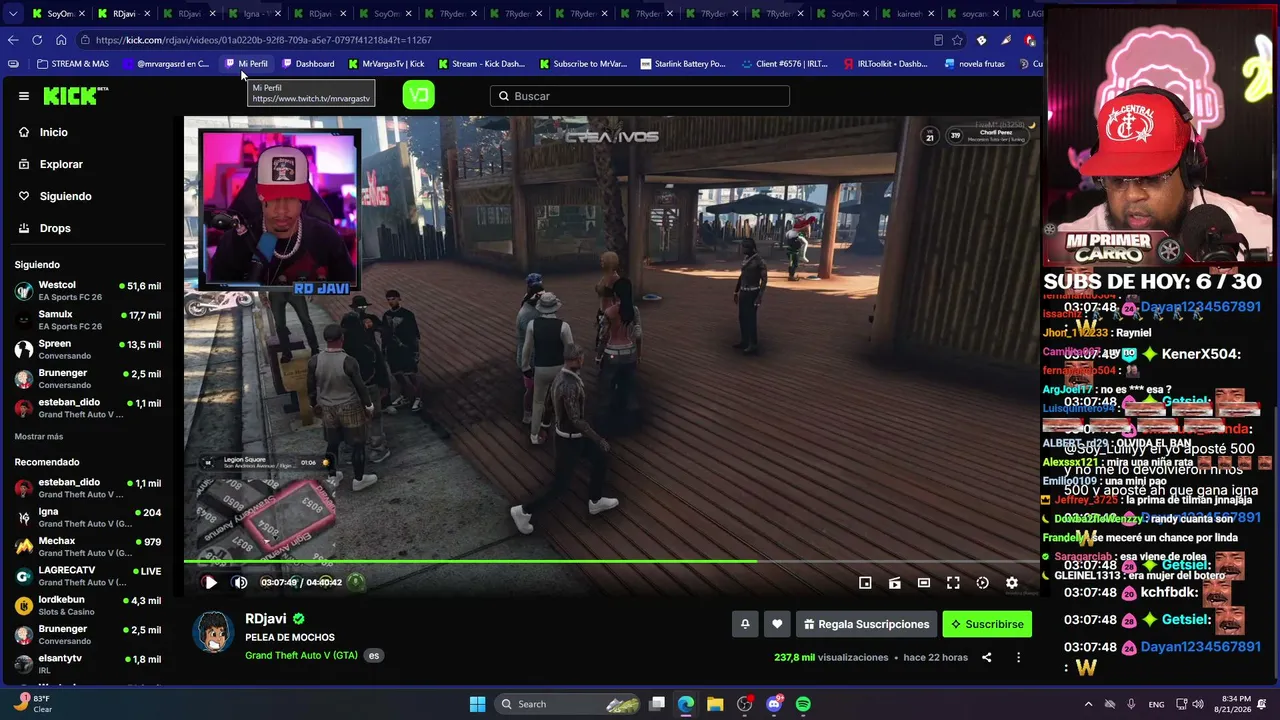Click the Kick logo
Image resolution: width=1280 pixels, height=720 pixels.
tap(76, 96)
